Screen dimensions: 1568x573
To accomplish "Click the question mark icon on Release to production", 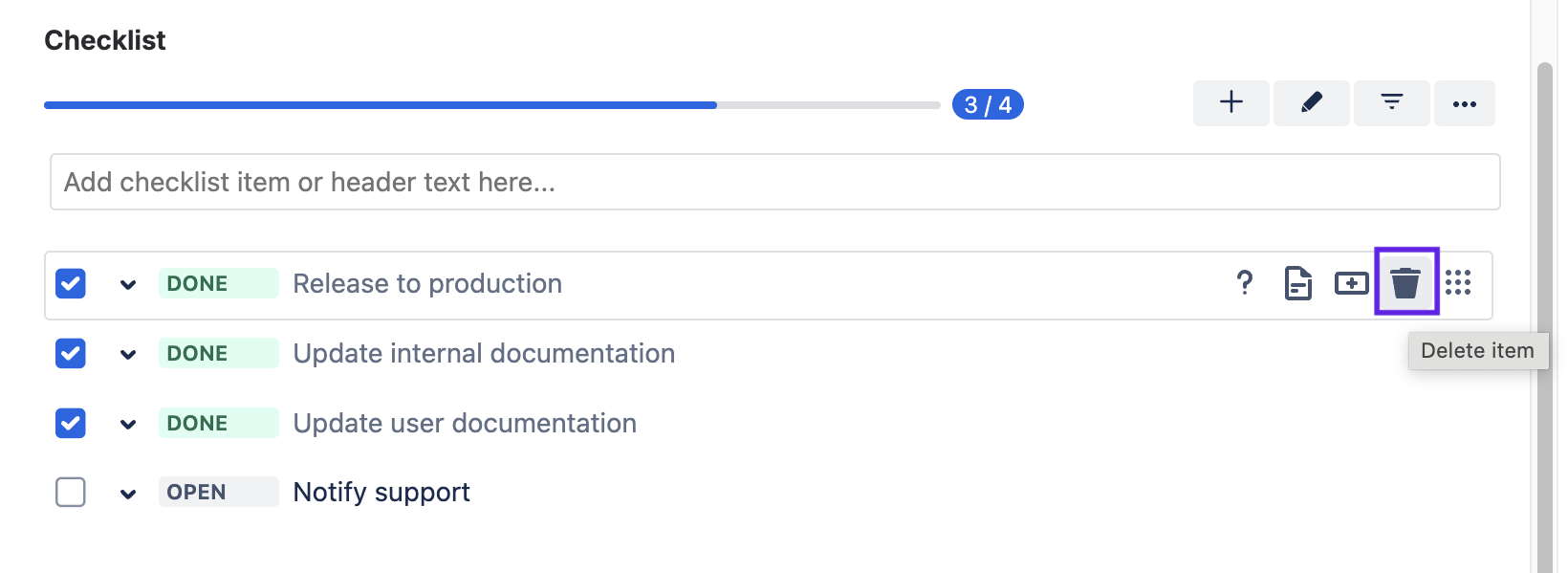I will pyautogui.click(x=1245, y=283).
